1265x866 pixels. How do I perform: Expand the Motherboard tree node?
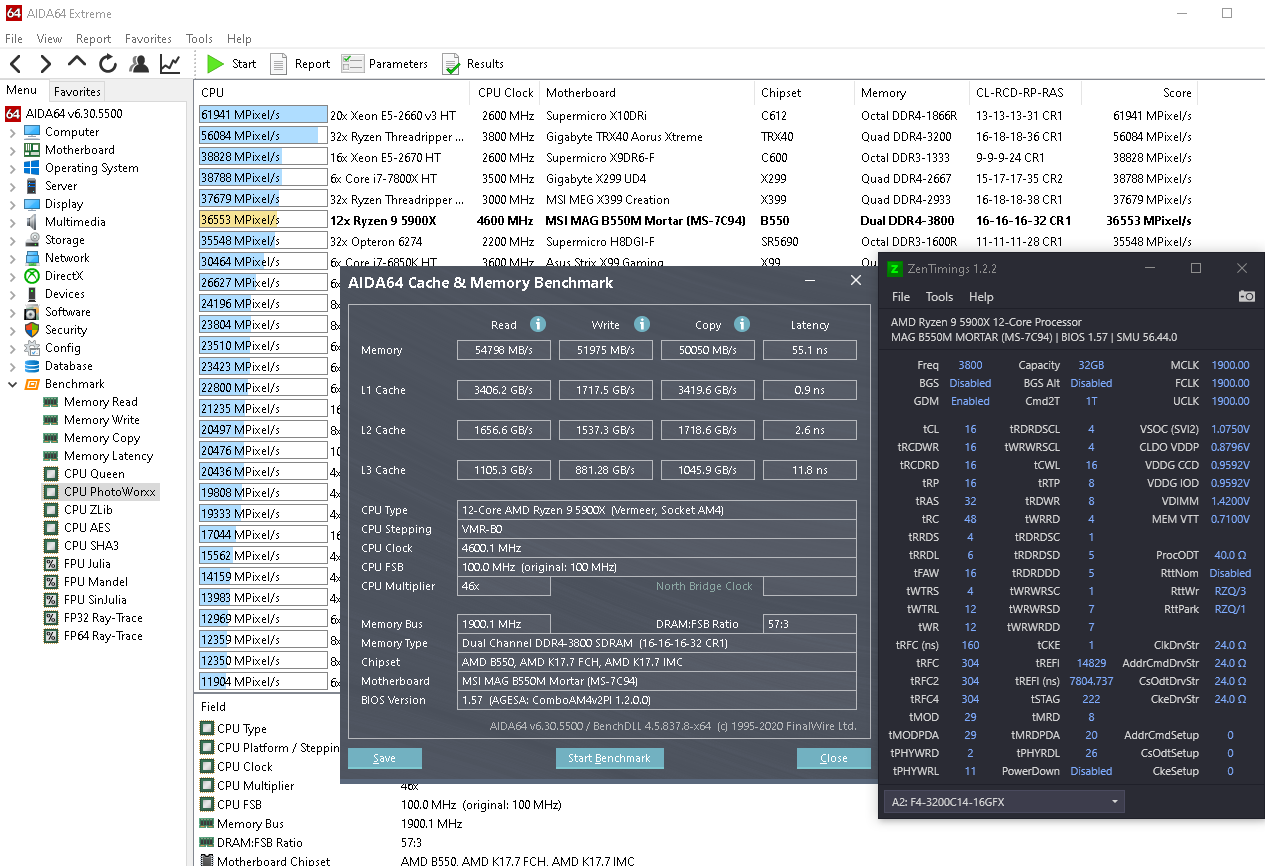pos(12,150)
